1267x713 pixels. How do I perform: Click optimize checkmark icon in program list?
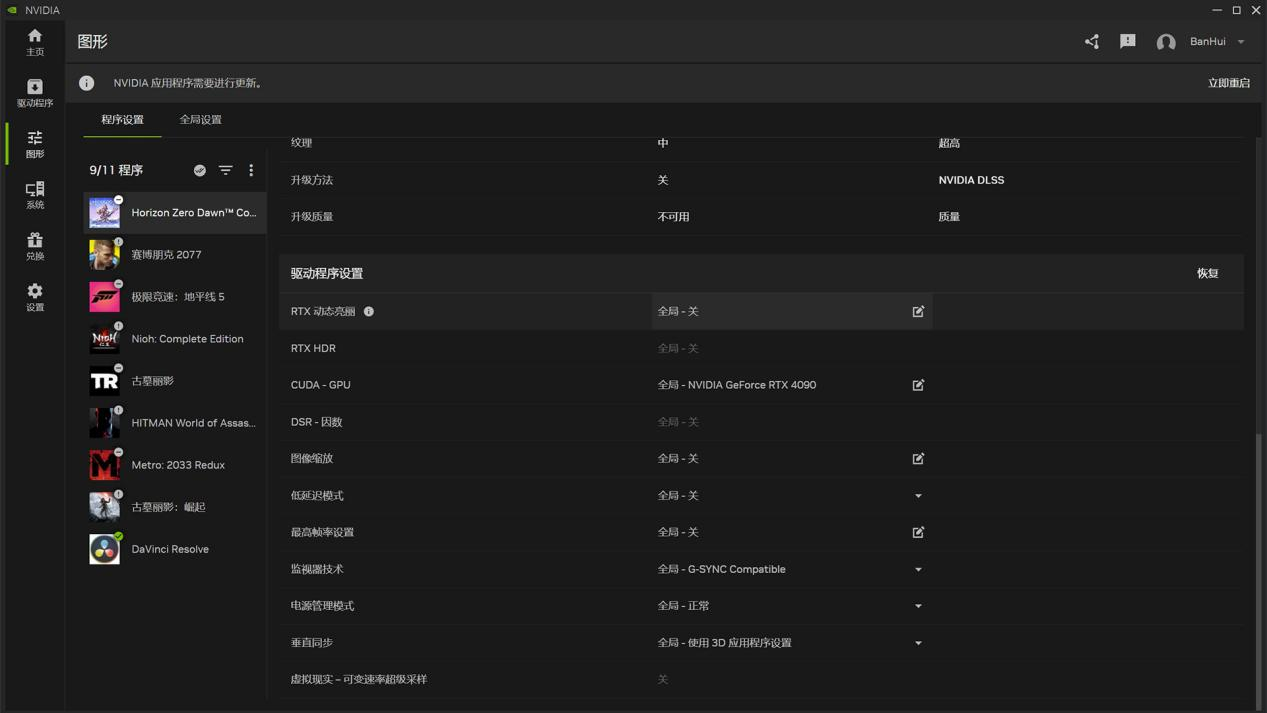[200, 171]
